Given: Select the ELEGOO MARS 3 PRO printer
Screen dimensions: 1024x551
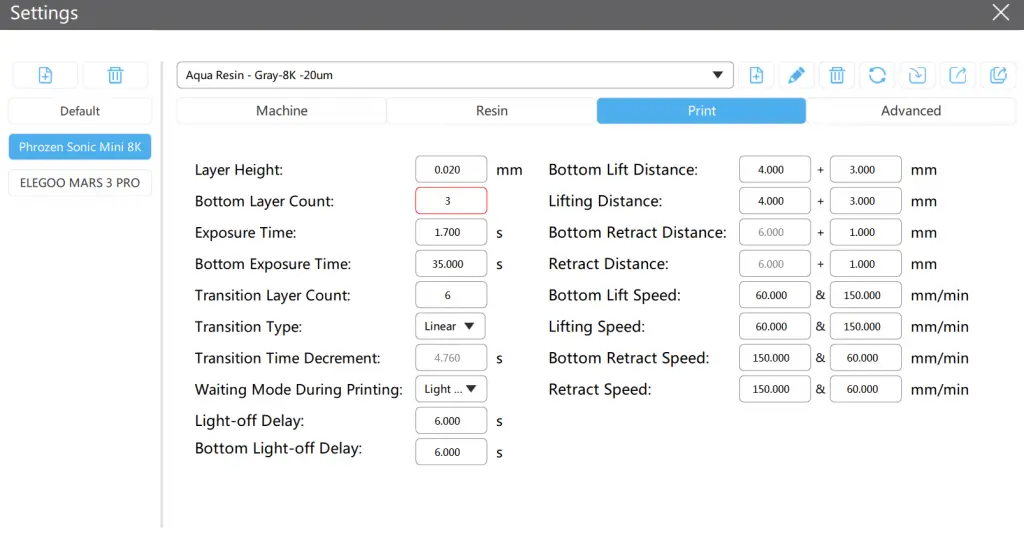Looking at the screenshot, I should pyautogui.click(x=80, y=183).
